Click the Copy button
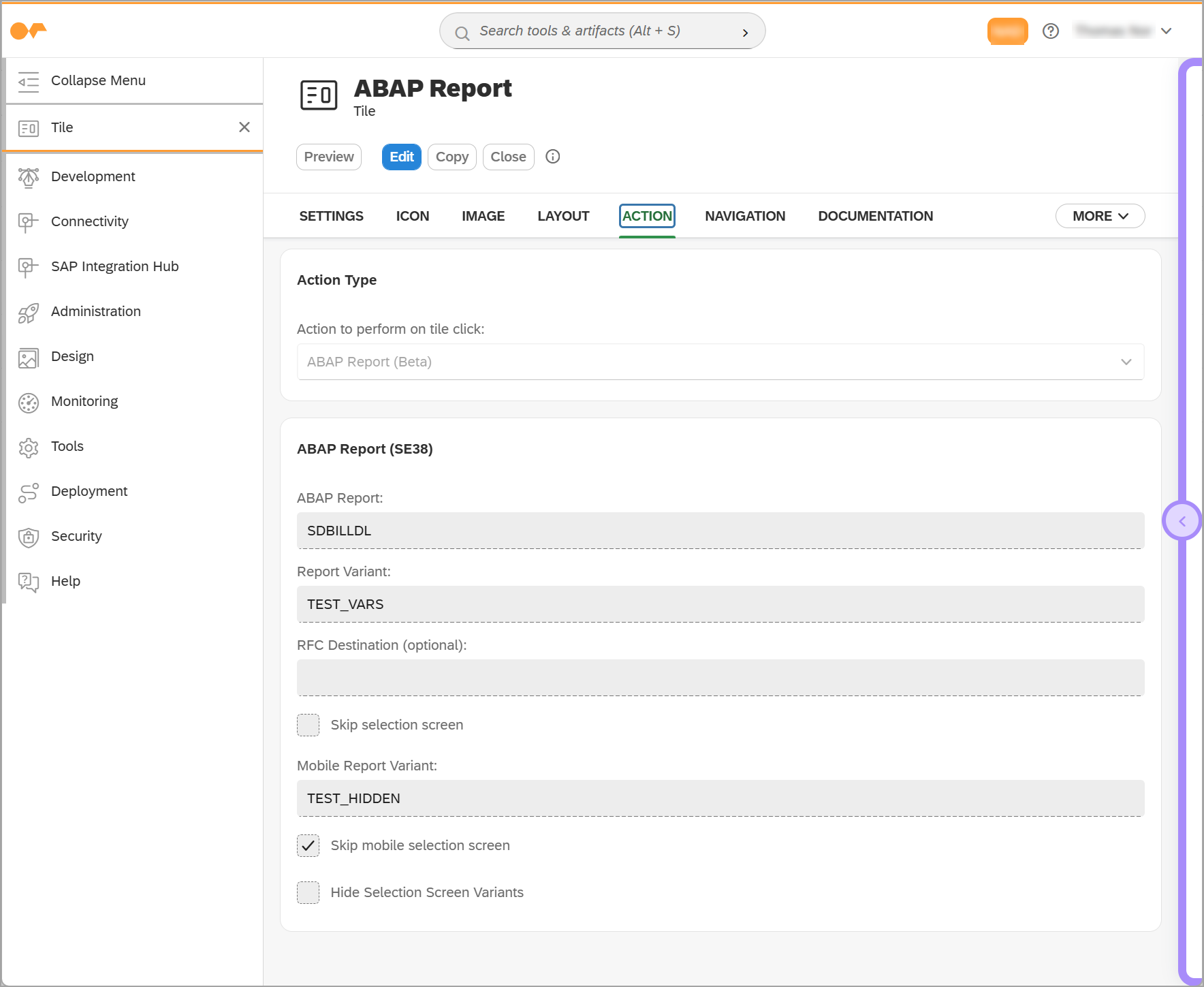Image resolution: width=1204 pixels, height=987 pixels. pos(451,157)
